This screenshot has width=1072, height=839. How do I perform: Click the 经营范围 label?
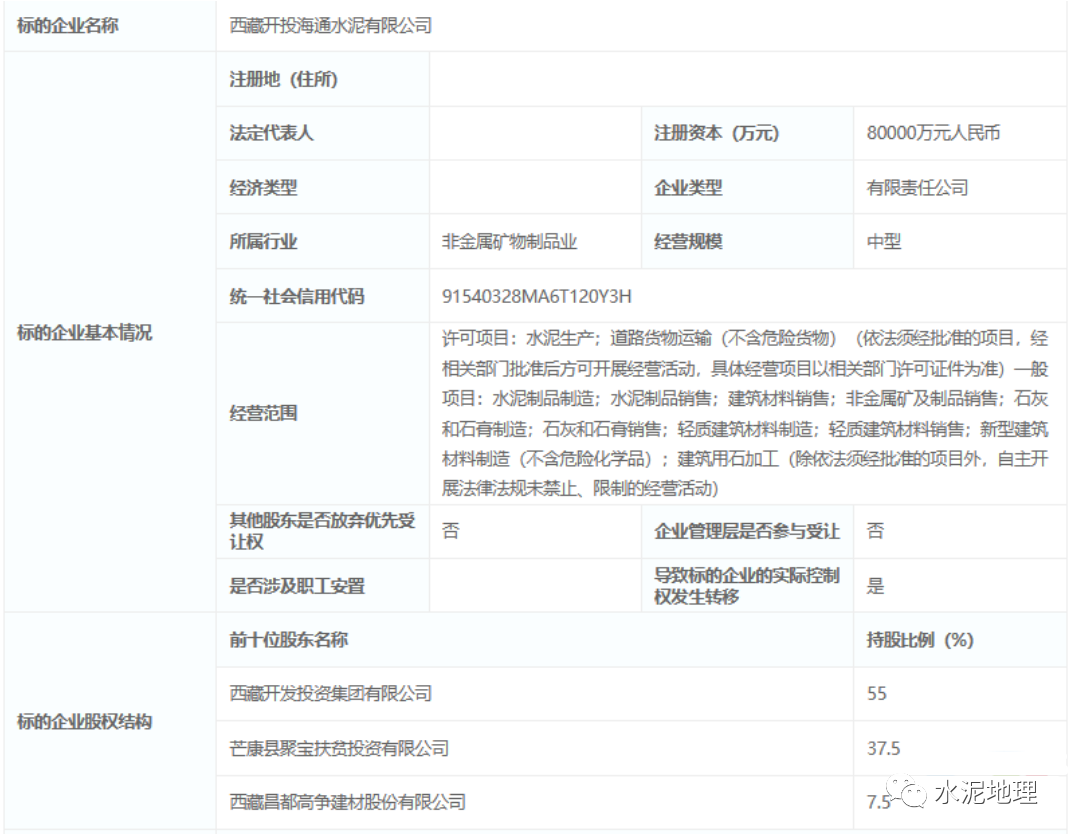click(263, 413)
